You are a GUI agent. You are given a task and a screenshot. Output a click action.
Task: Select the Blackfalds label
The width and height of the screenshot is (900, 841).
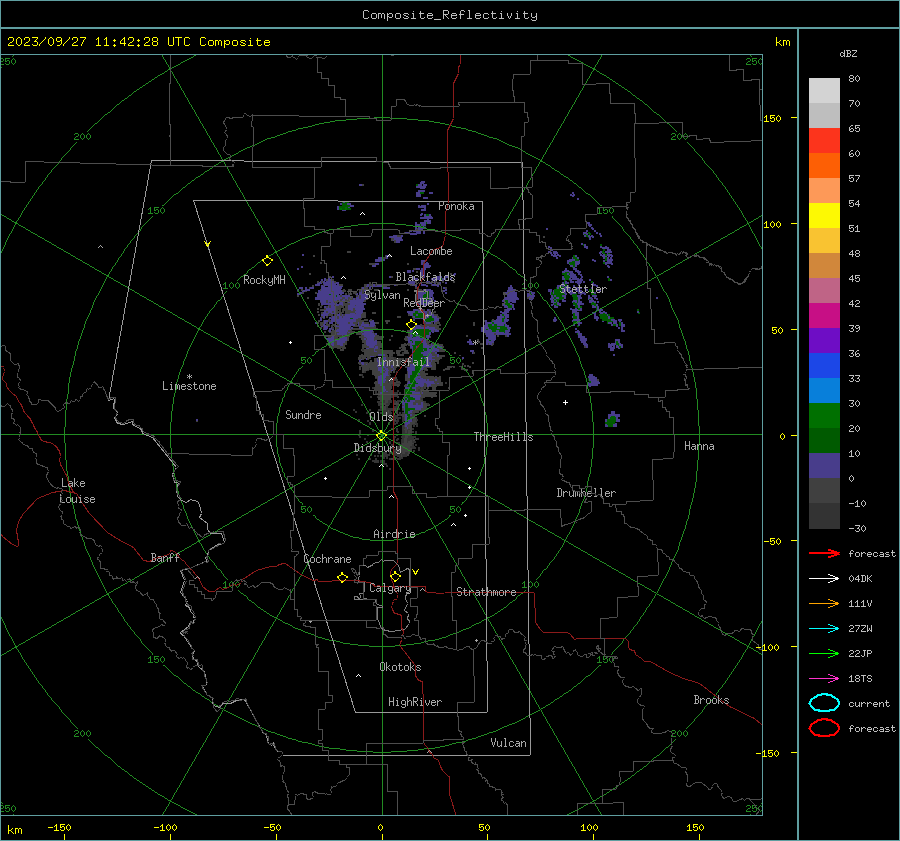click(x=425, y=277)
